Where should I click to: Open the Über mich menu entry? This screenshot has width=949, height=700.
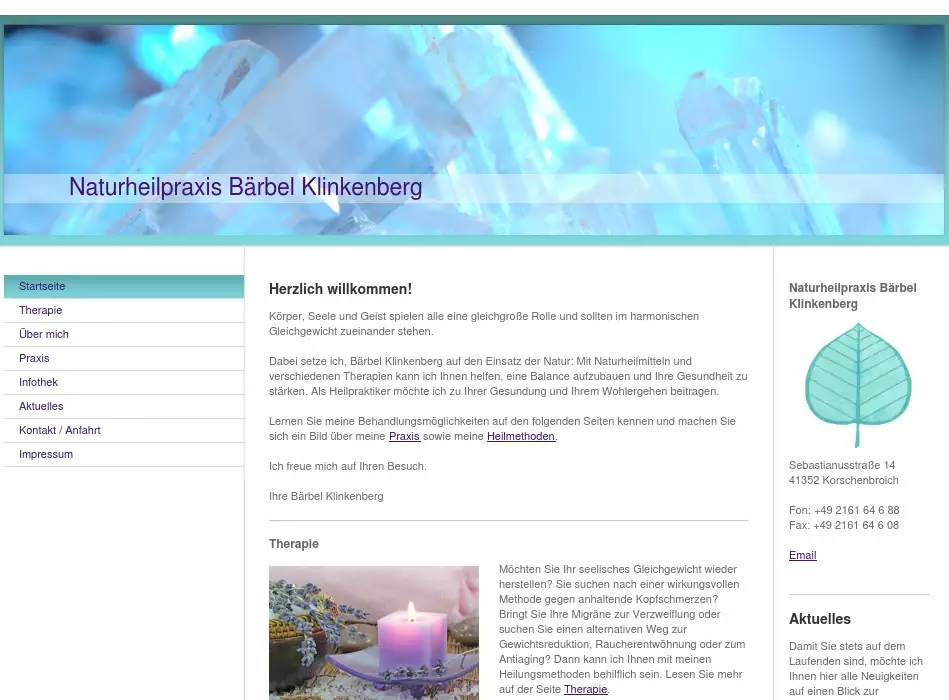click(x=44, y=334)
